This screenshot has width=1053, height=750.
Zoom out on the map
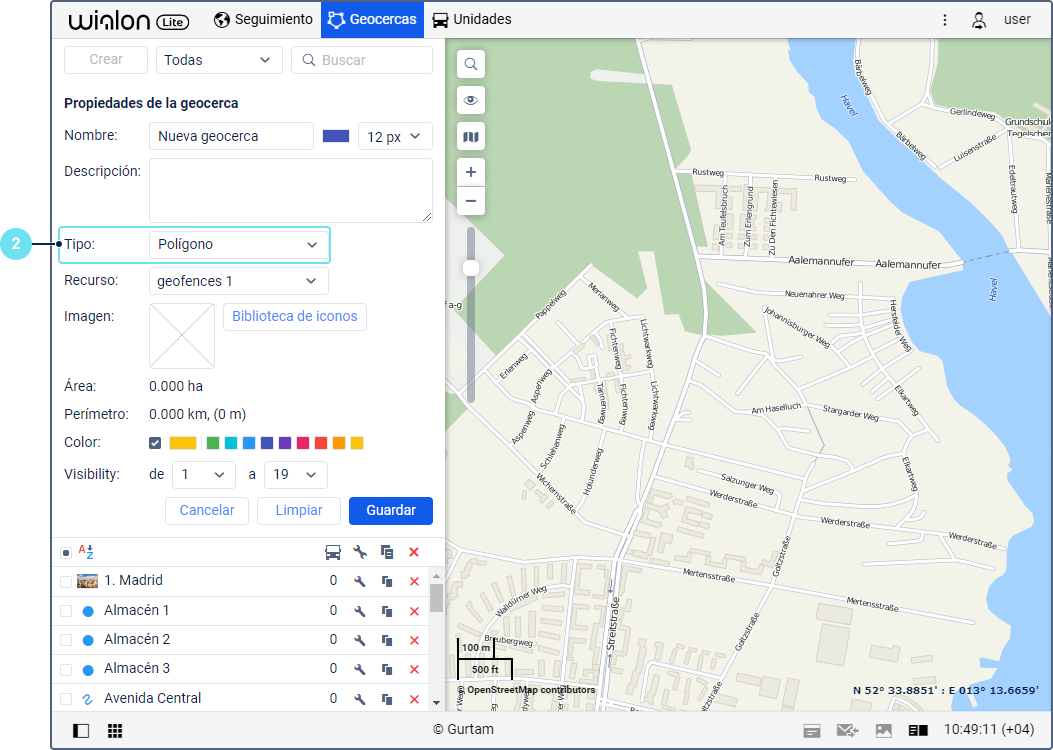point(471,201)
